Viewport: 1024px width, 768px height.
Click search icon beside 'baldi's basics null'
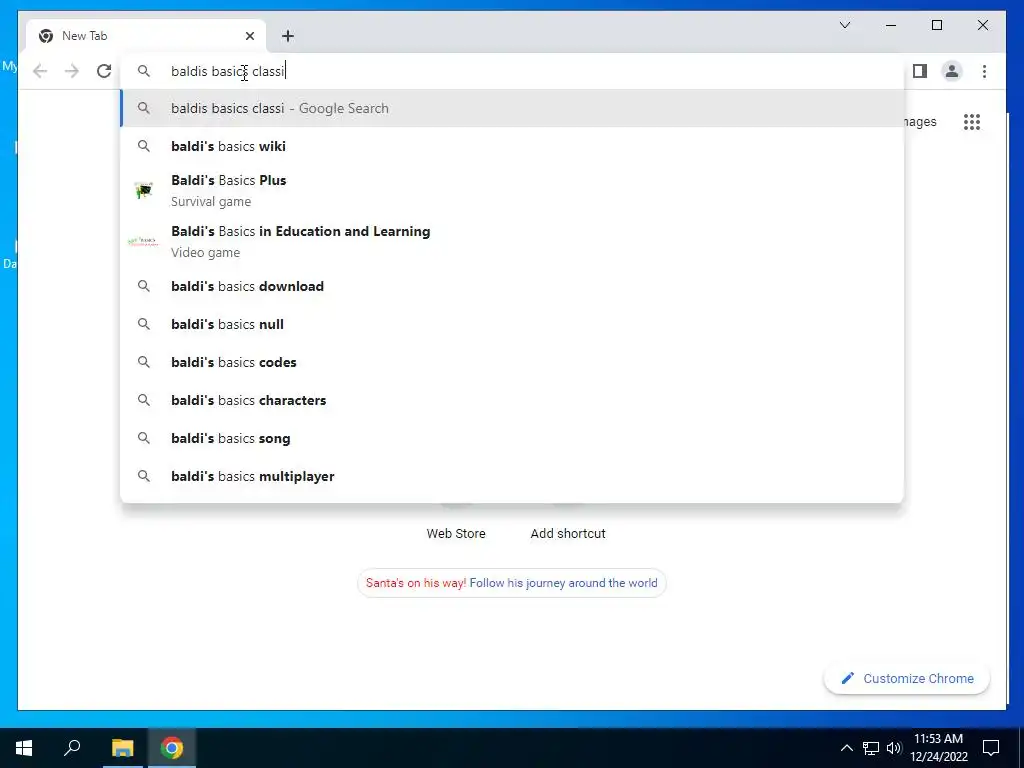click(144, 324)
